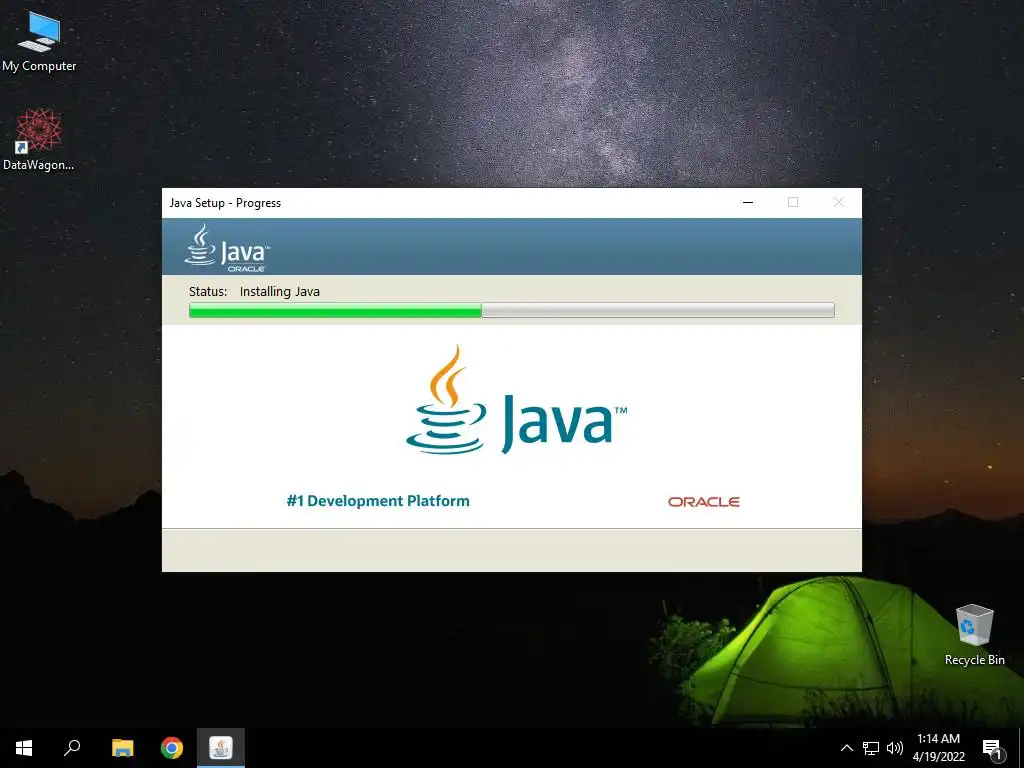
Task: Activate the Java installer taskbar button
Action: [221, 748]
